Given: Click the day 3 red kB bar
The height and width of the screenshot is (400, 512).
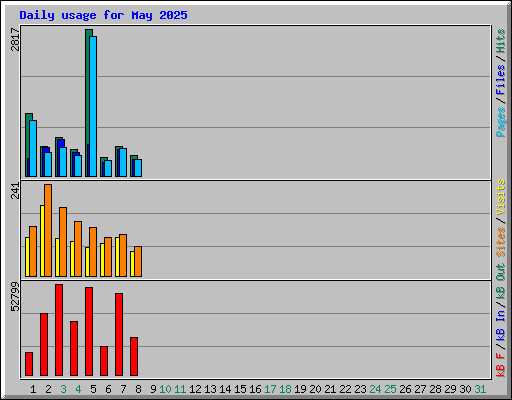Looking at the screenshot, I should 59,330.
